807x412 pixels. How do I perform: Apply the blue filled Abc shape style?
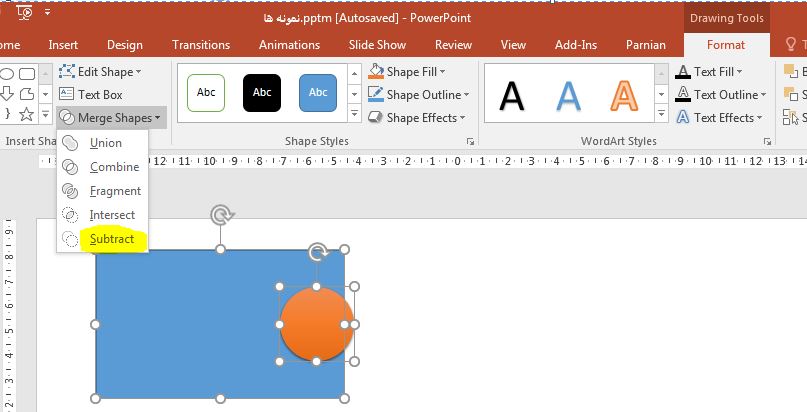click(318, 93)
